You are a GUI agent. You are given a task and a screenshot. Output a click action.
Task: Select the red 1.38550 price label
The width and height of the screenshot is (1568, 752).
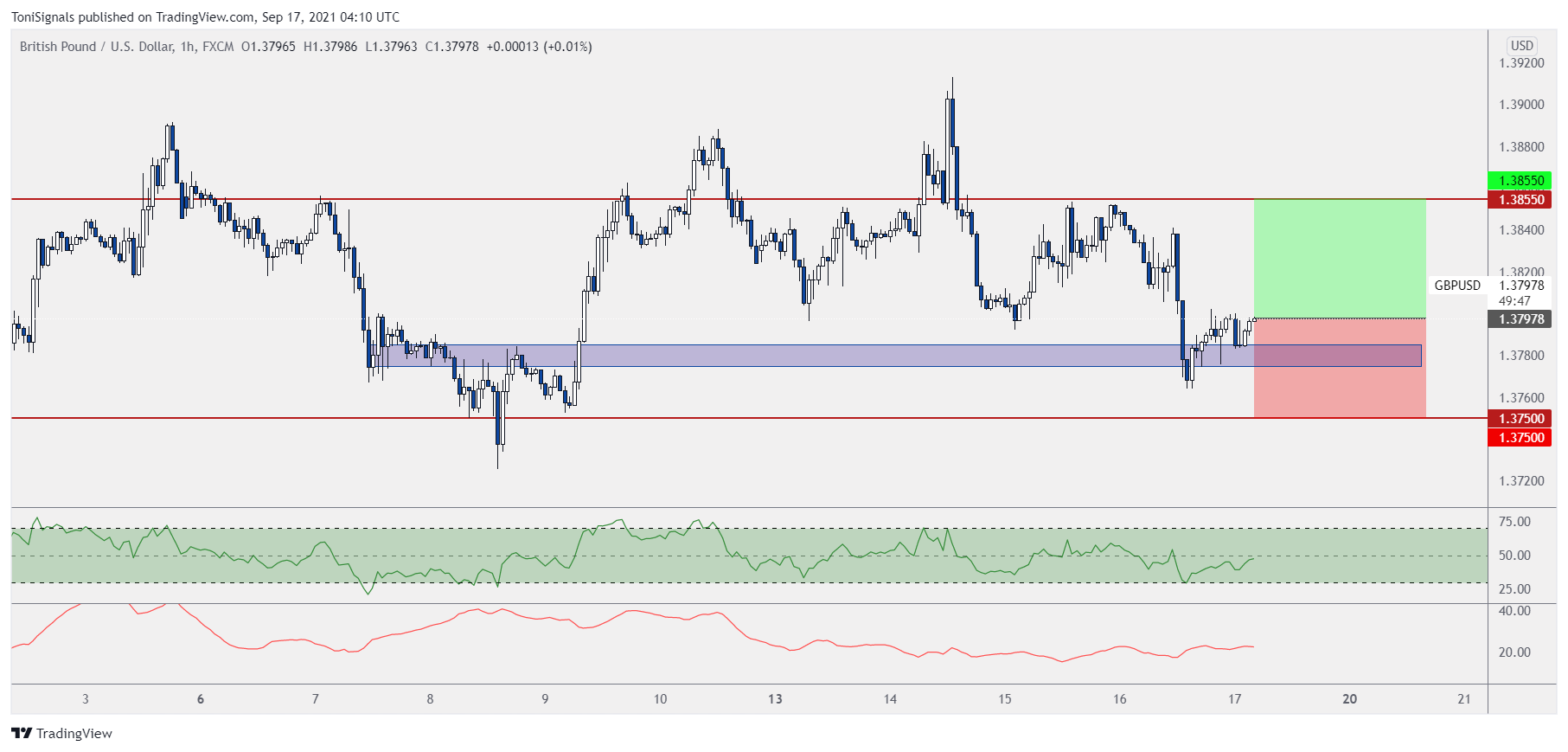click(1520, 200)
